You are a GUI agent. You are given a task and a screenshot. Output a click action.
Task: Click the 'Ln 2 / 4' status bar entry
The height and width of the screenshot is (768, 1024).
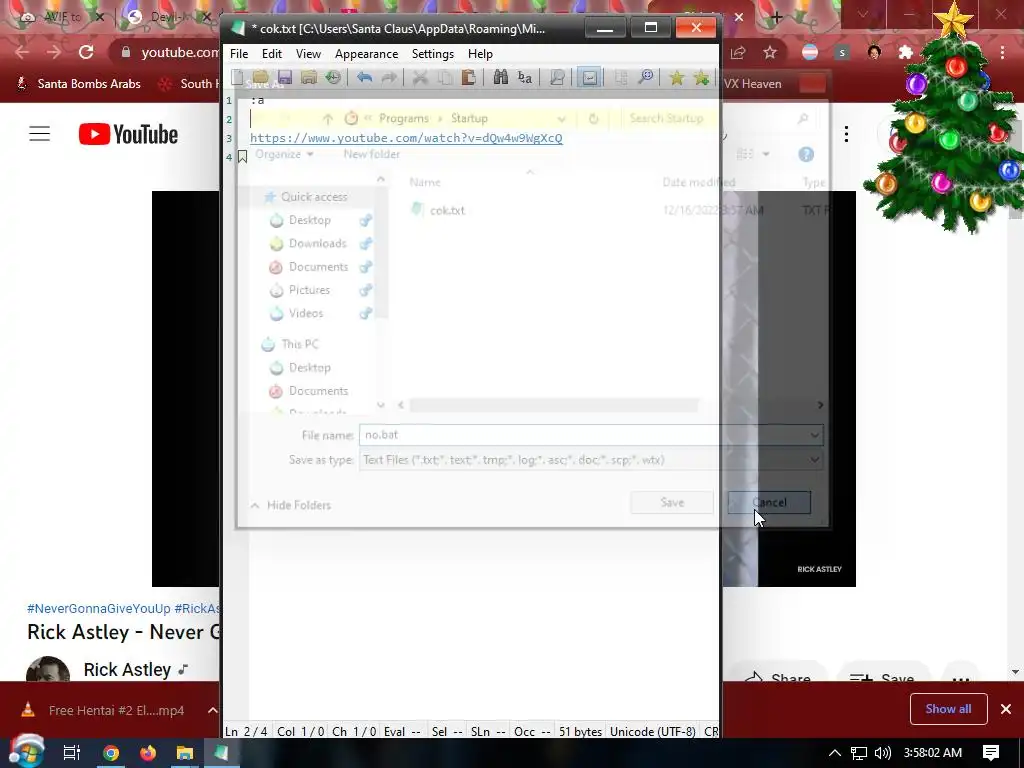click(247, 731)
